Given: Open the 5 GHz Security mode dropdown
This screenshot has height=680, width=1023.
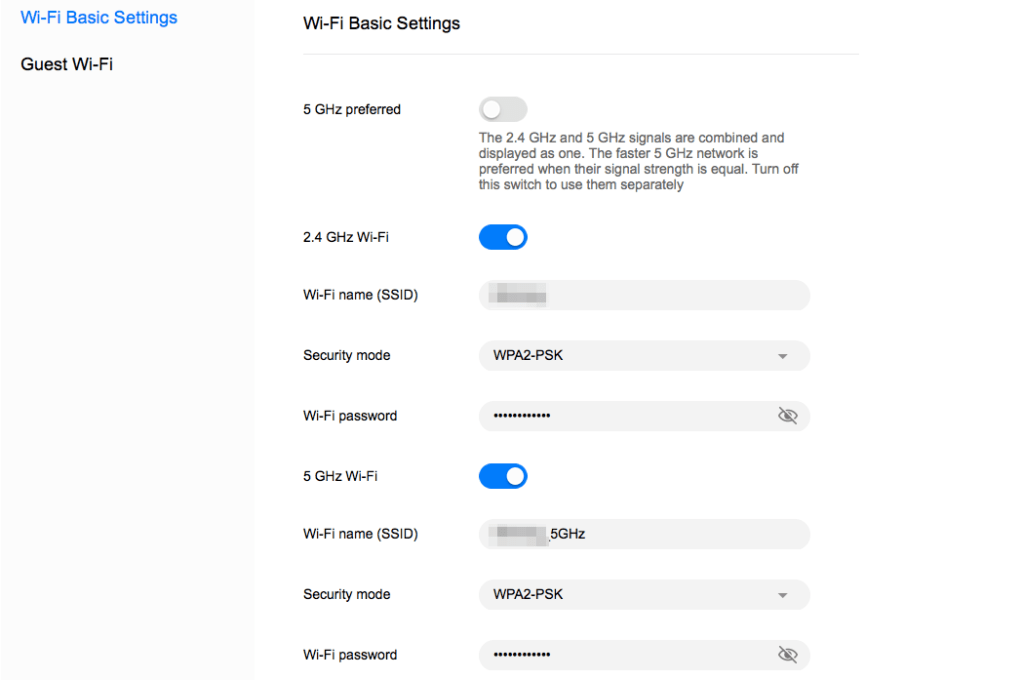Looking at the screenshot, I should [x=643, y=595].
